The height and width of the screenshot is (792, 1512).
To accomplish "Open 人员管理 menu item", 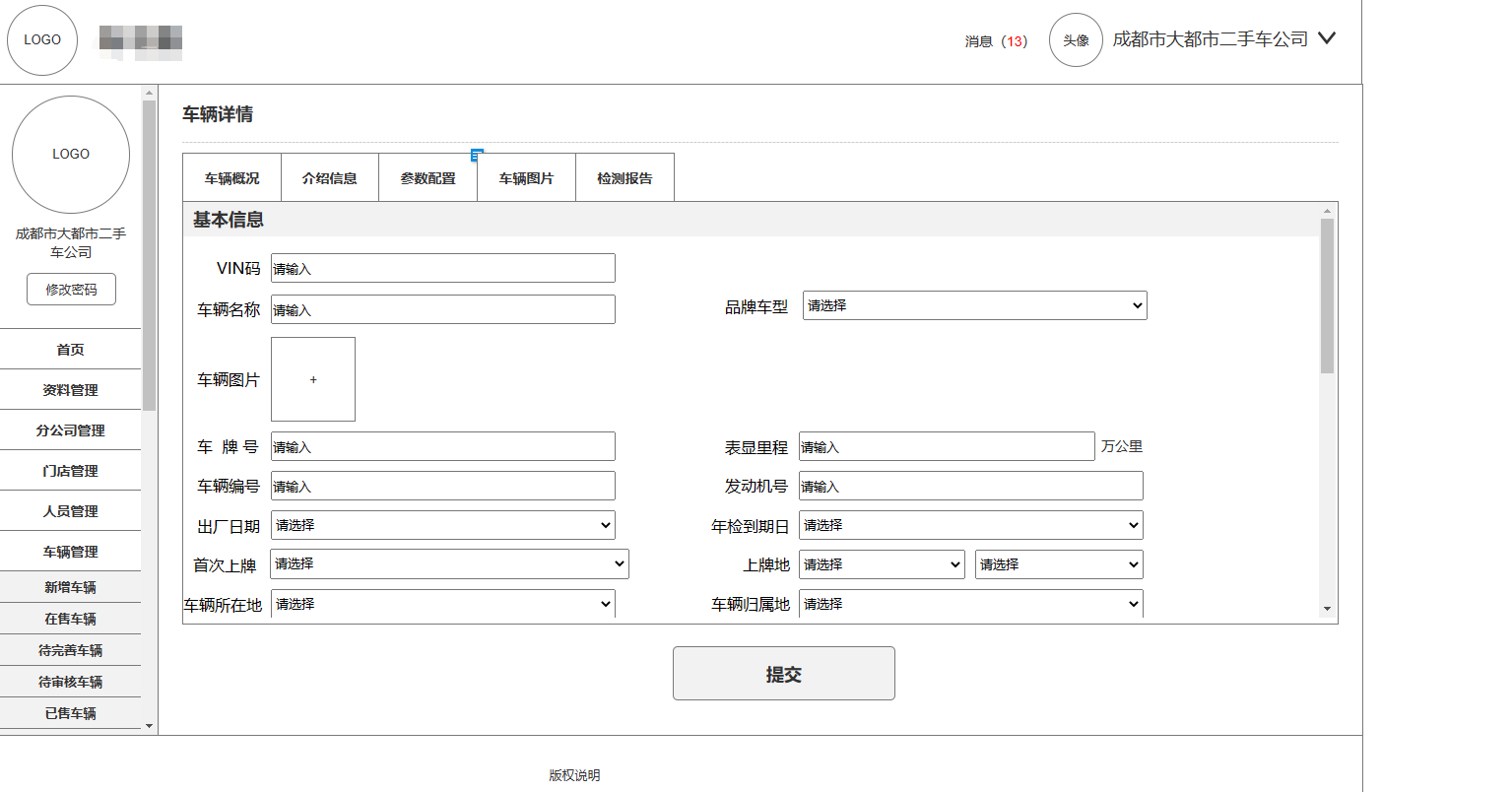I will [71, 511].
